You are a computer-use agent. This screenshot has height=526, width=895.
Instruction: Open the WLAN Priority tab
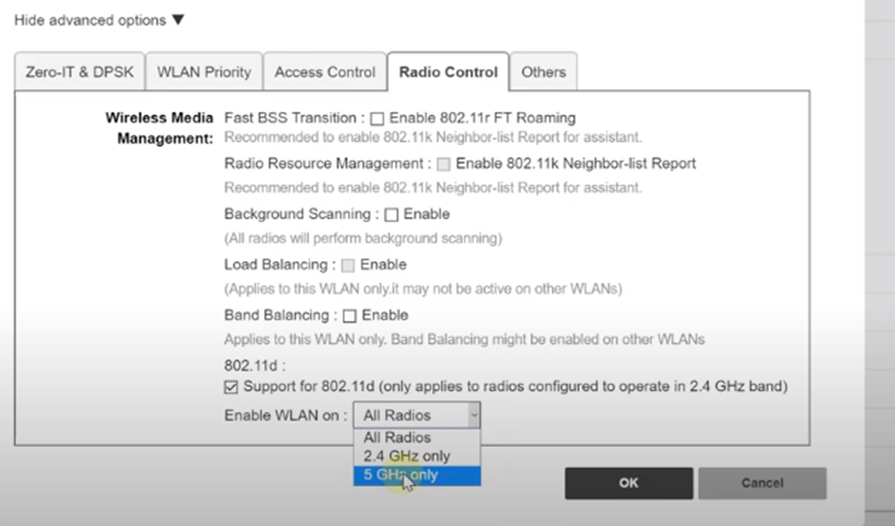(x=204, y=72)
